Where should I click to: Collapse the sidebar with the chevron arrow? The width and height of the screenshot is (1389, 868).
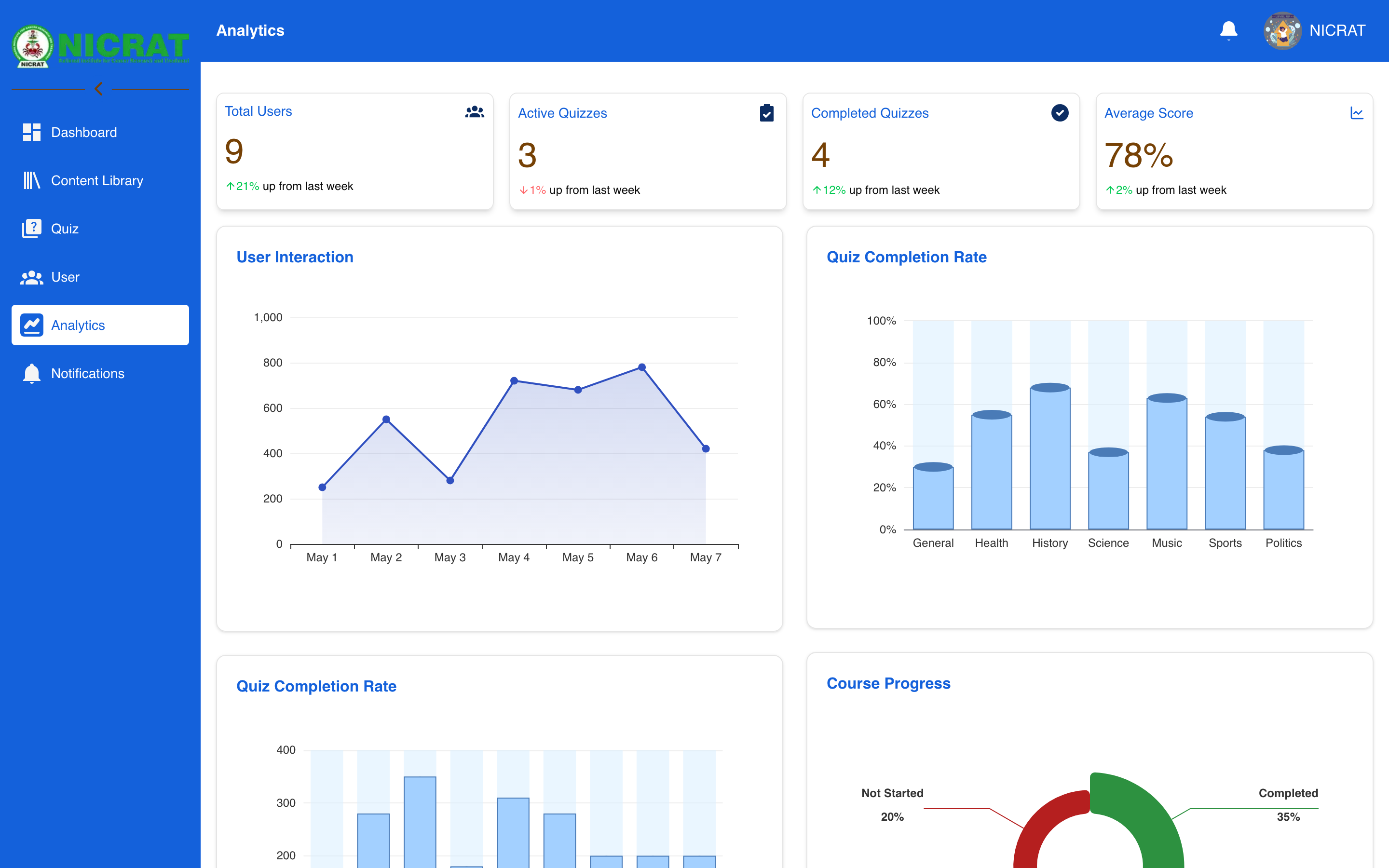99,89
